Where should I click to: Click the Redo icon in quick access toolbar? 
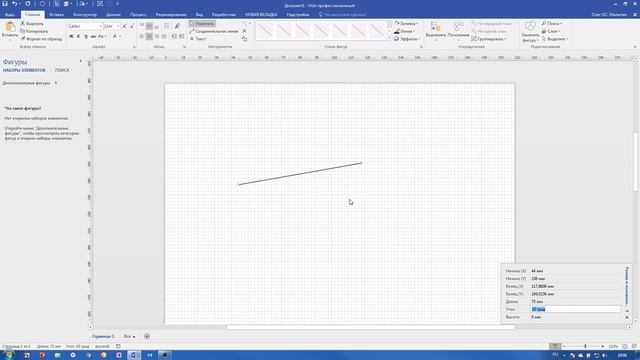tap(28, 4)
